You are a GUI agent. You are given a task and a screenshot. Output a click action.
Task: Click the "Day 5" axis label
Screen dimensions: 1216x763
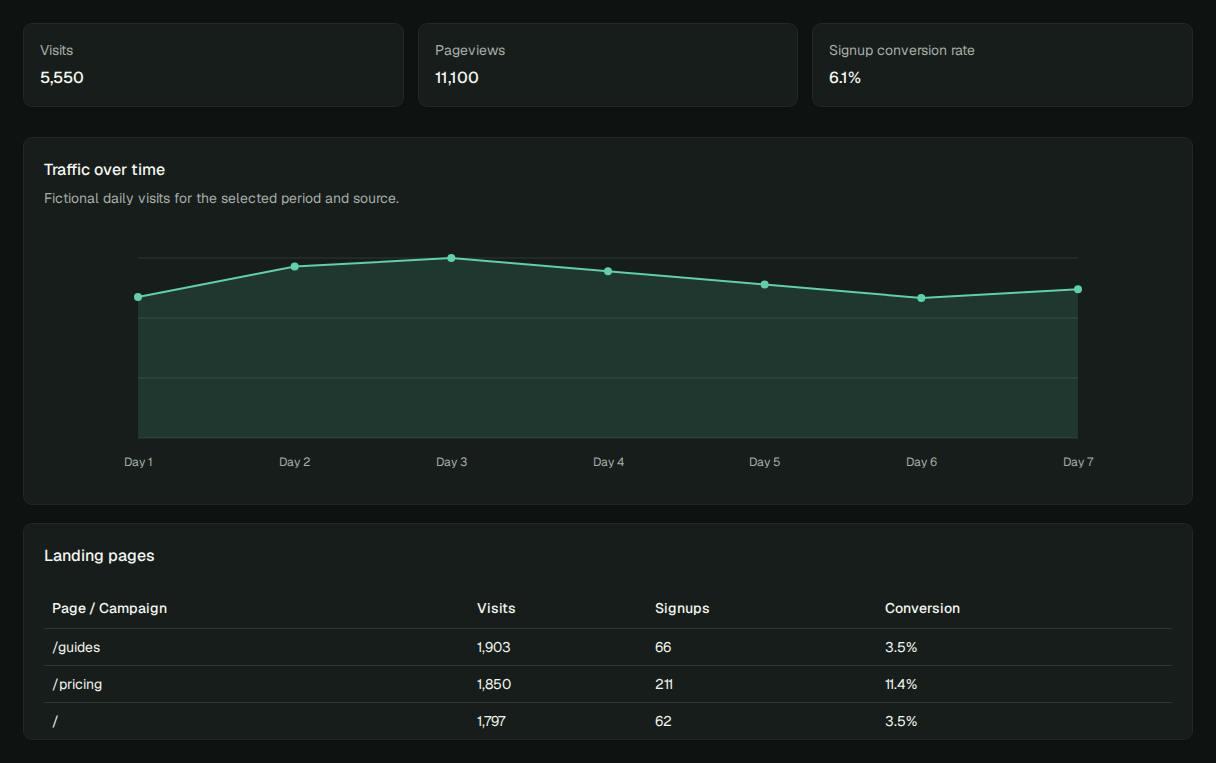click(765, 462)
